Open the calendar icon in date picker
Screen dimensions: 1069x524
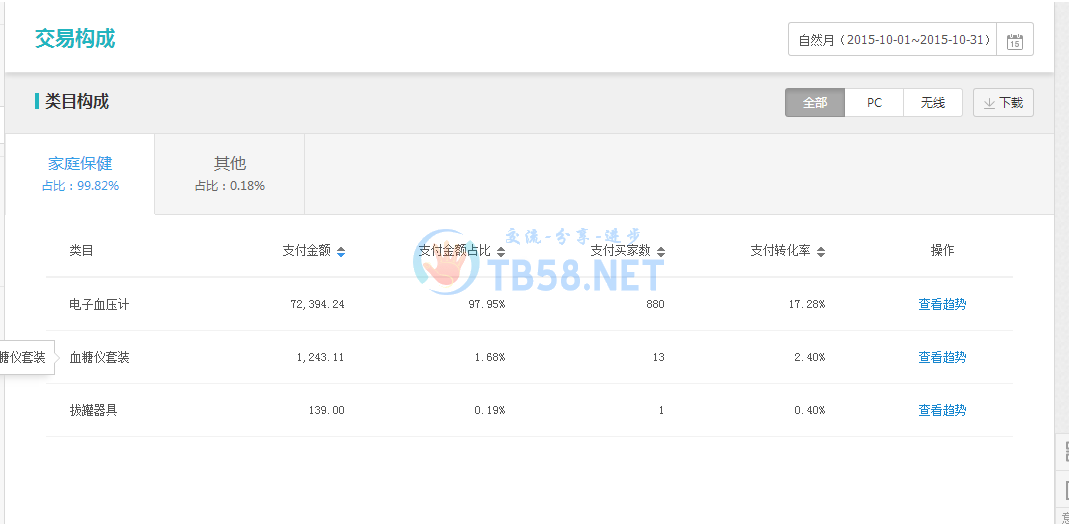[1014, 41]
